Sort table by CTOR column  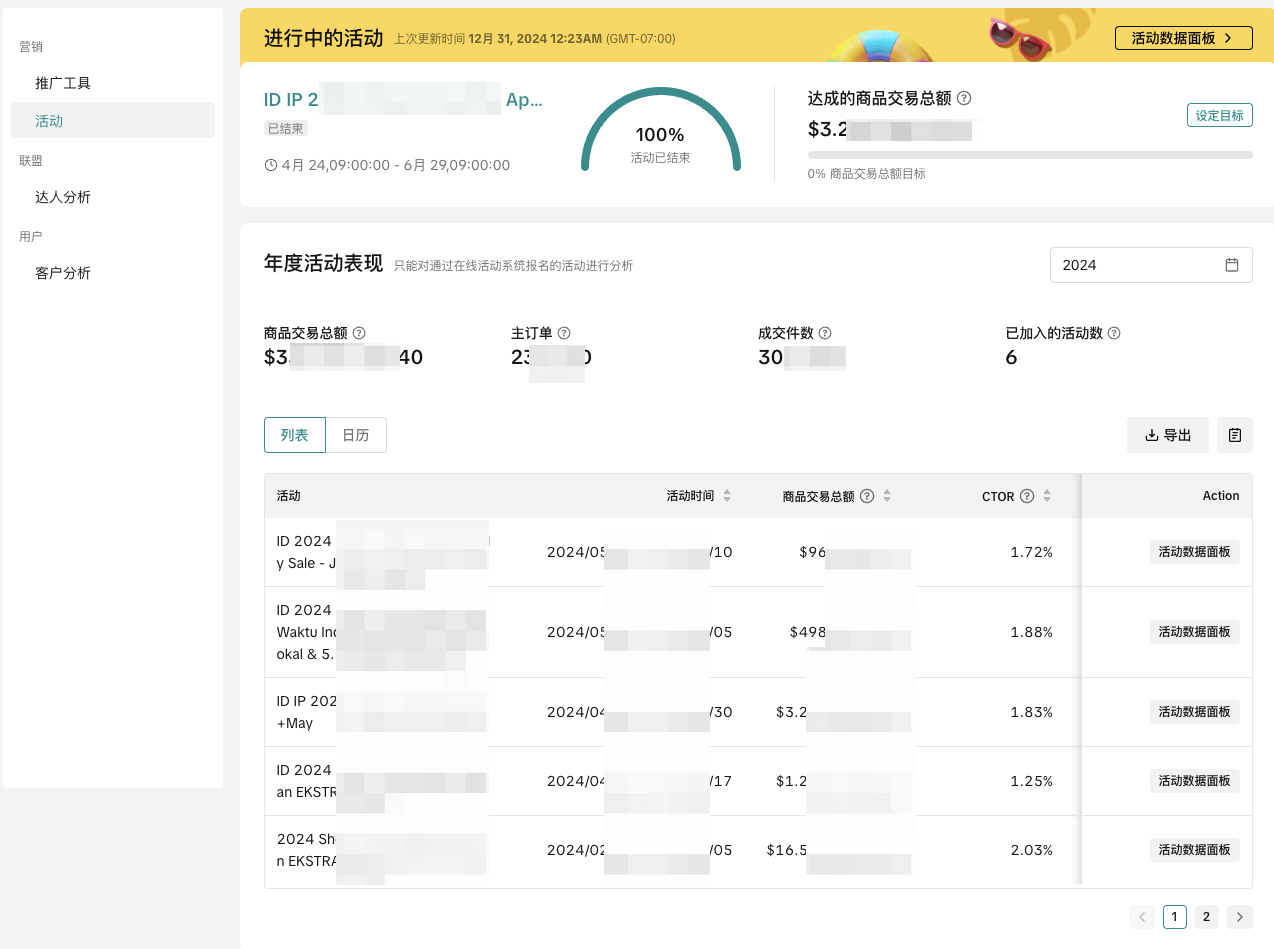click(1047, 496)
